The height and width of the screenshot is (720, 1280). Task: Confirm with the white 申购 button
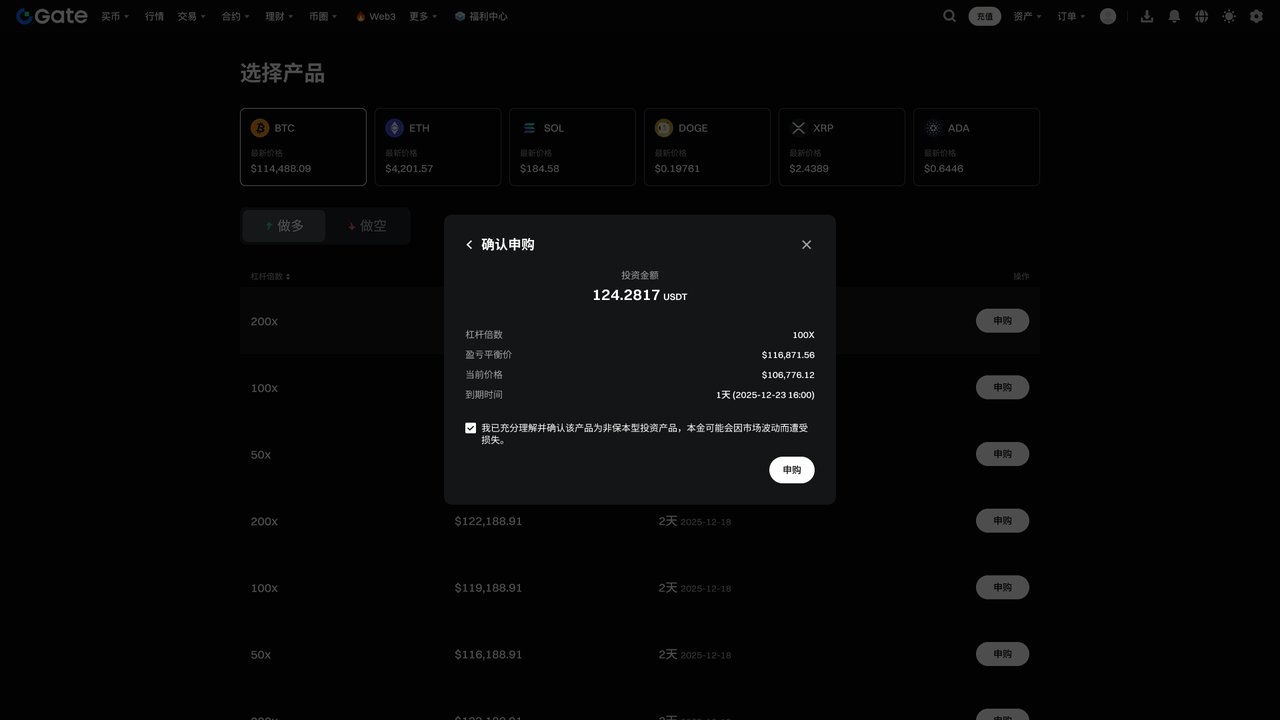[x=791, y=470]
